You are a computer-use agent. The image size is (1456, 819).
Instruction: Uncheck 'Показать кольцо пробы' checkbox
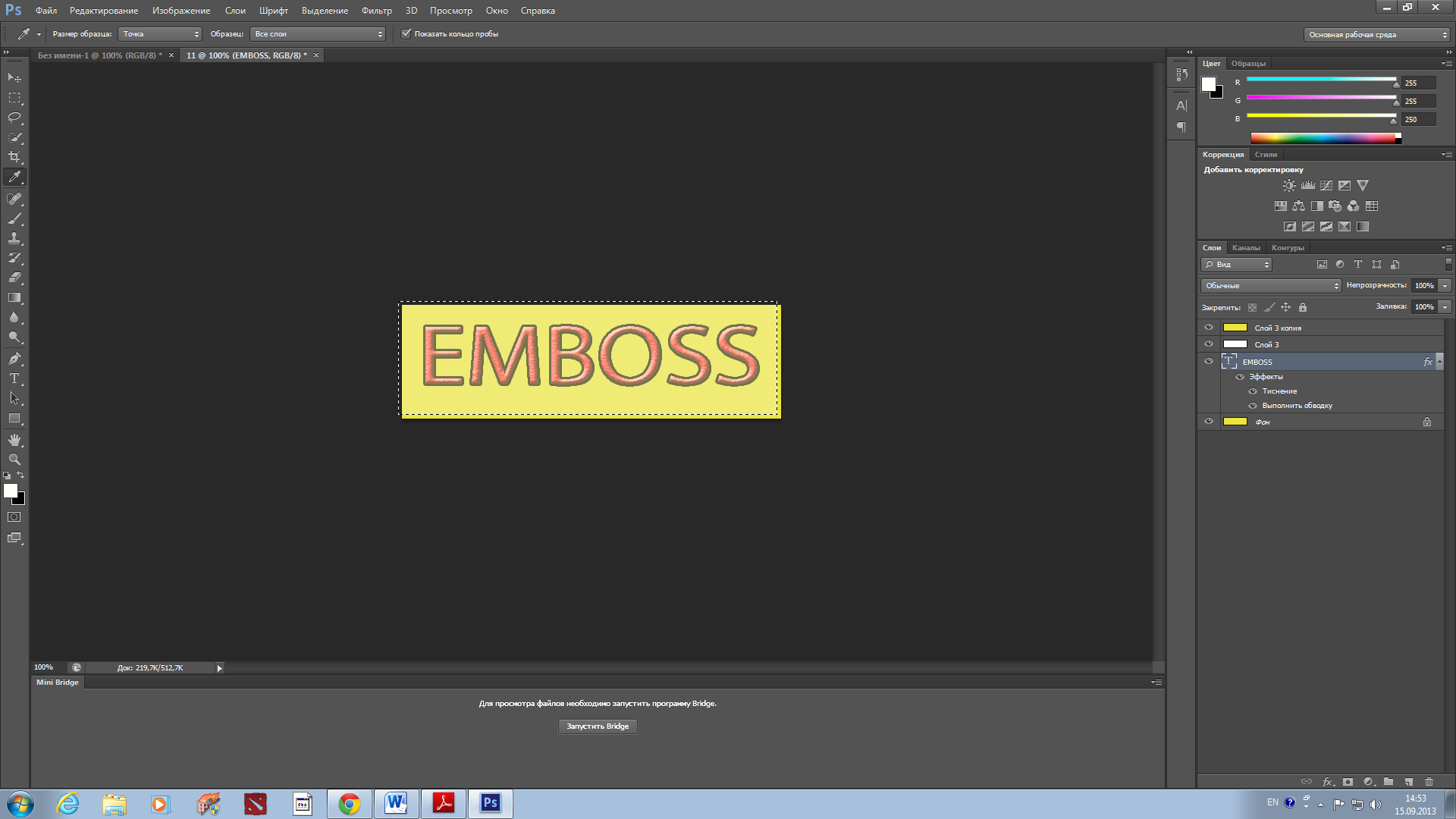pos(406,33)
